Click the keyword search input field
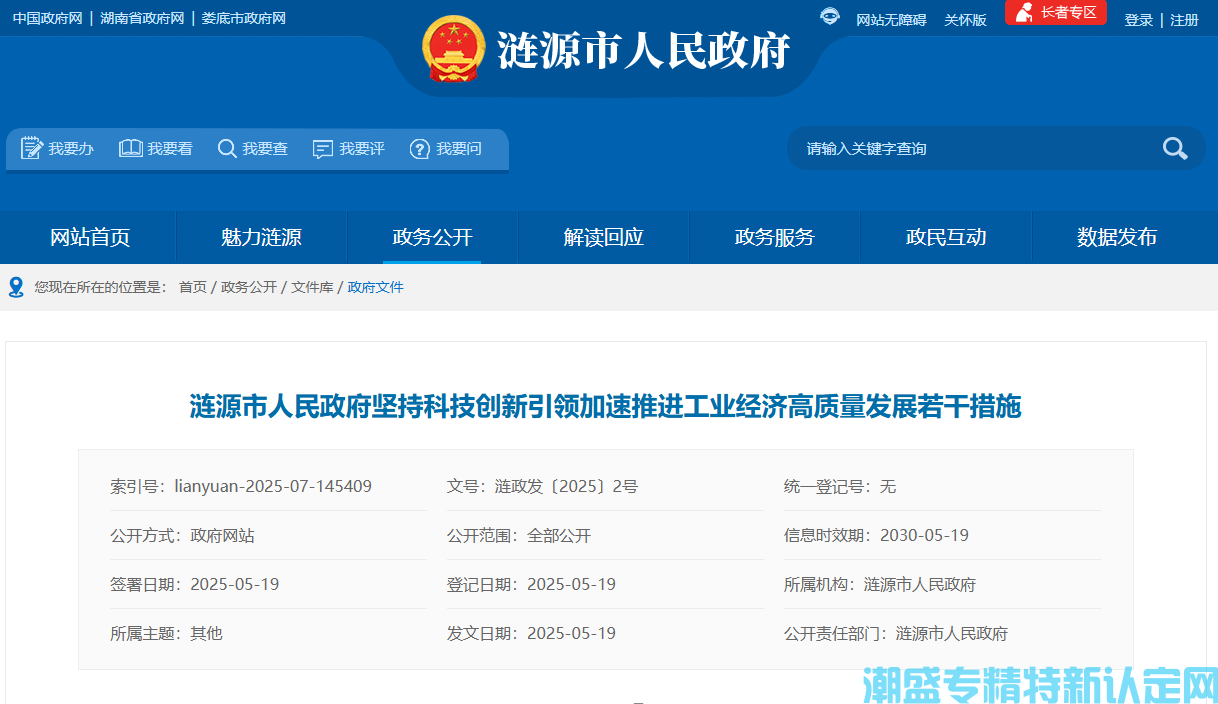Screen dimensions: 1218x704 coord(975,148)
